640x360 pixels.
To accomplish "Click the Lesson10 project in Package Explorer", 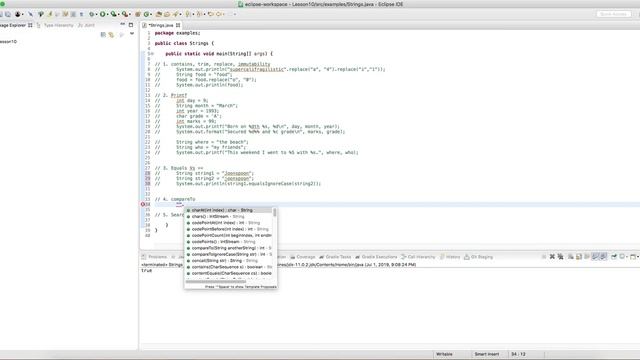I will point(8,42).
